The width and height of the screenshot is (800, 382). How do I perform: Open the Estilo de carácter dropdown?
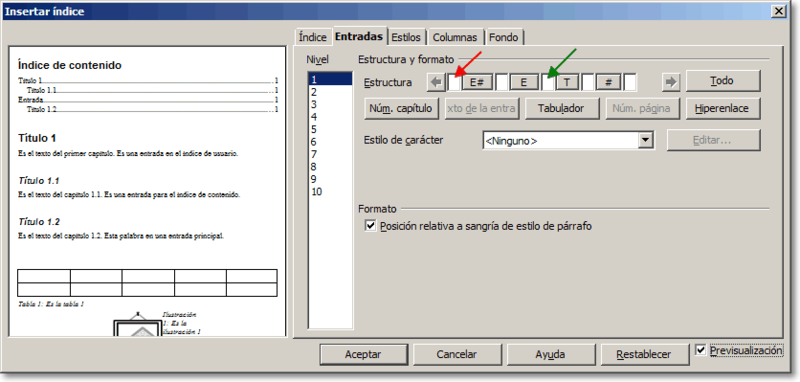point(646,140)
